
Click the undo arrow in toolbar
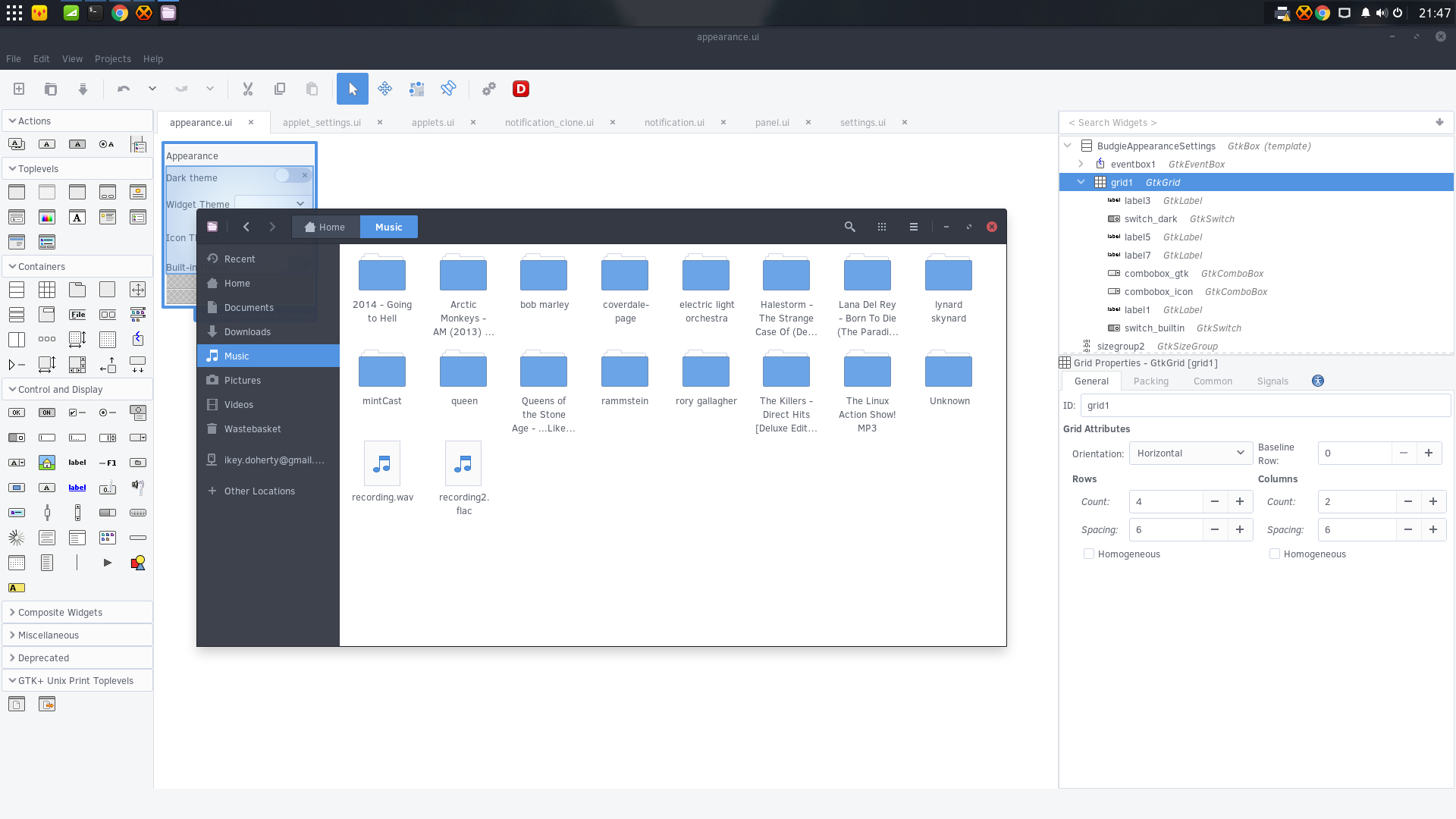[124, 89]
